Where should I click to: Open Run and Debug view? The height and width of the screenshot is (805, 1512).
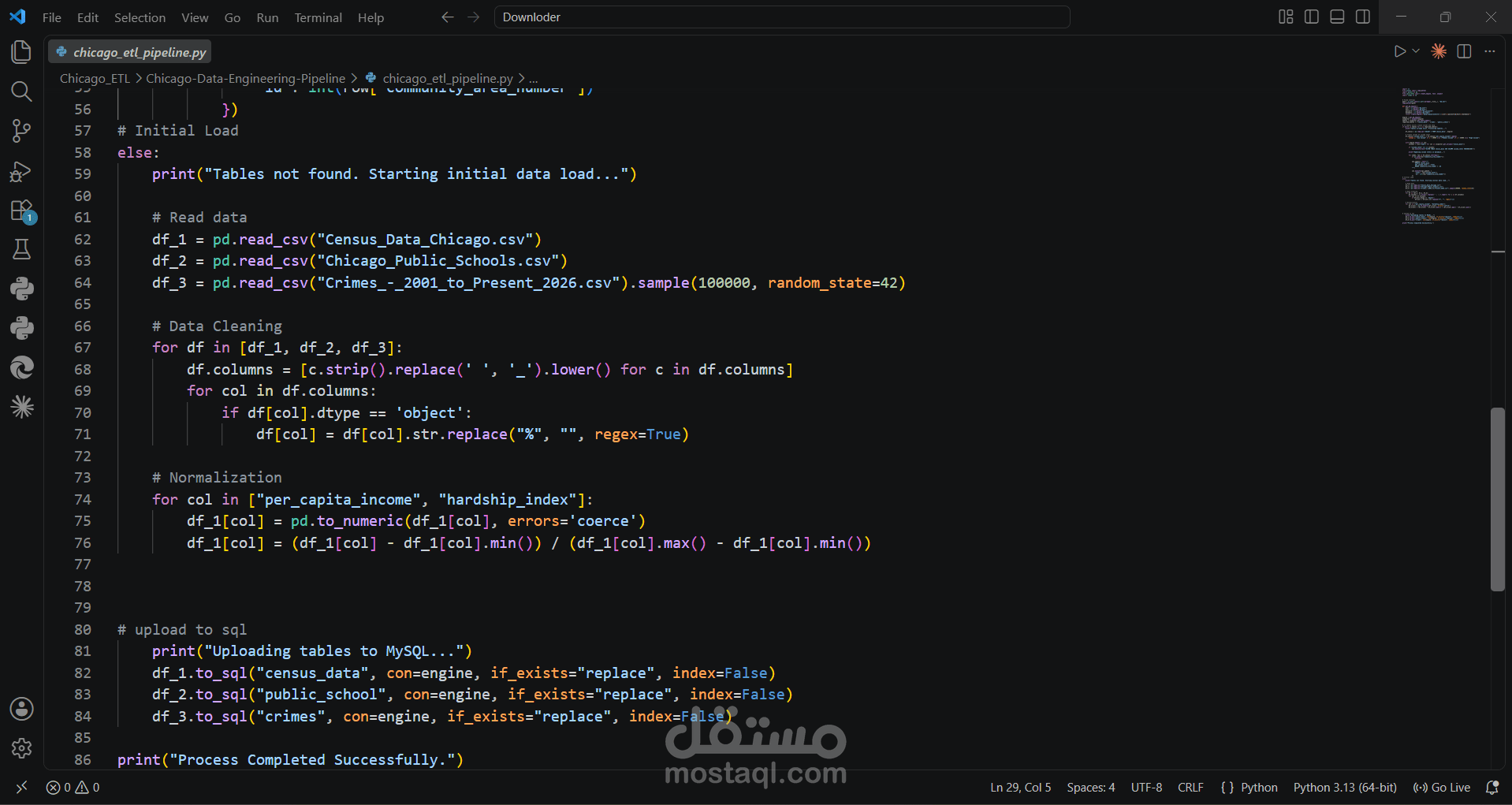click(x=21, y=171)
